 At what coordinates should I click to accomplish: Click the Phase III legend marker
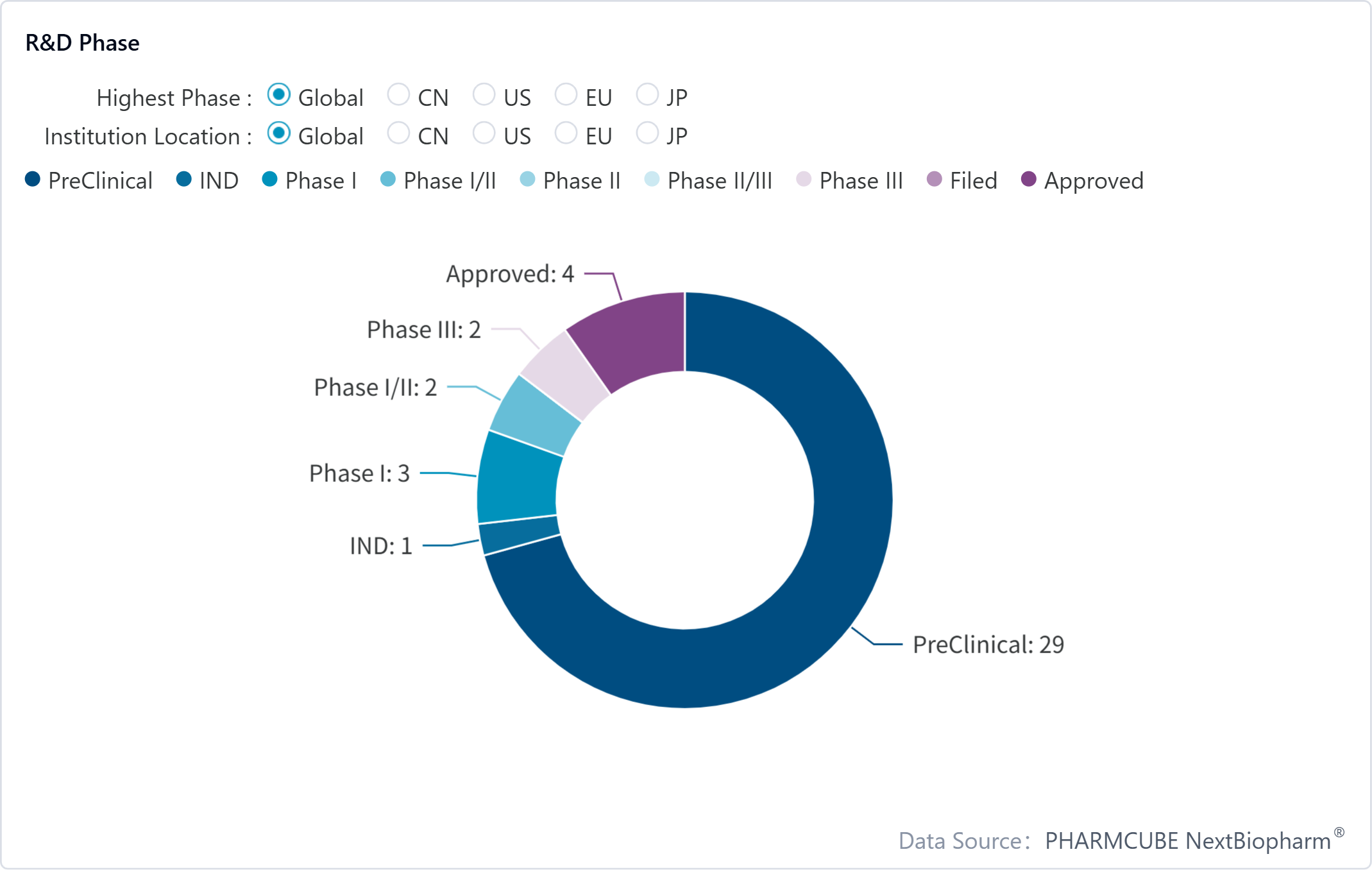point(804,180)
